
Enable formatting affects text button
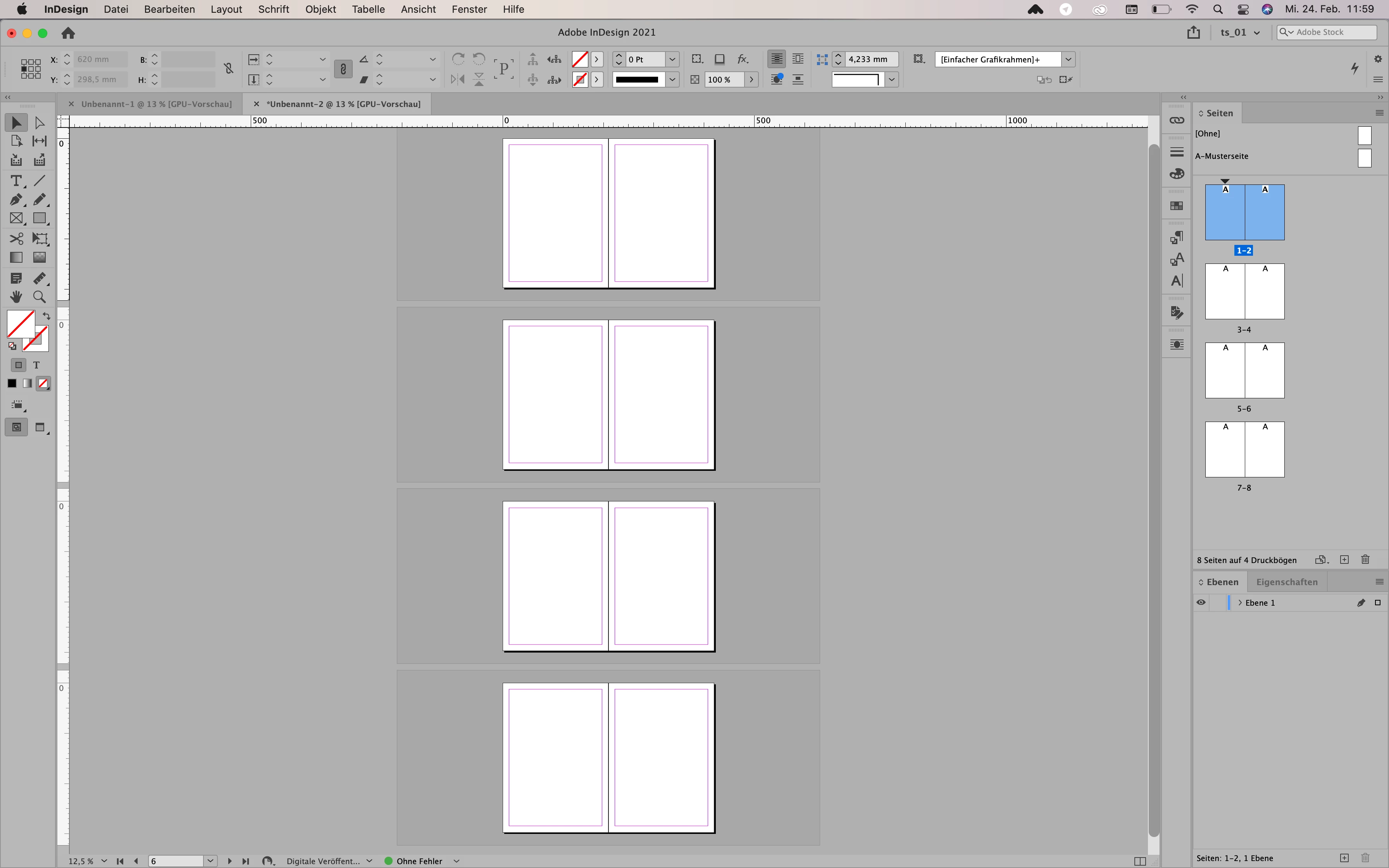[36, 365]
